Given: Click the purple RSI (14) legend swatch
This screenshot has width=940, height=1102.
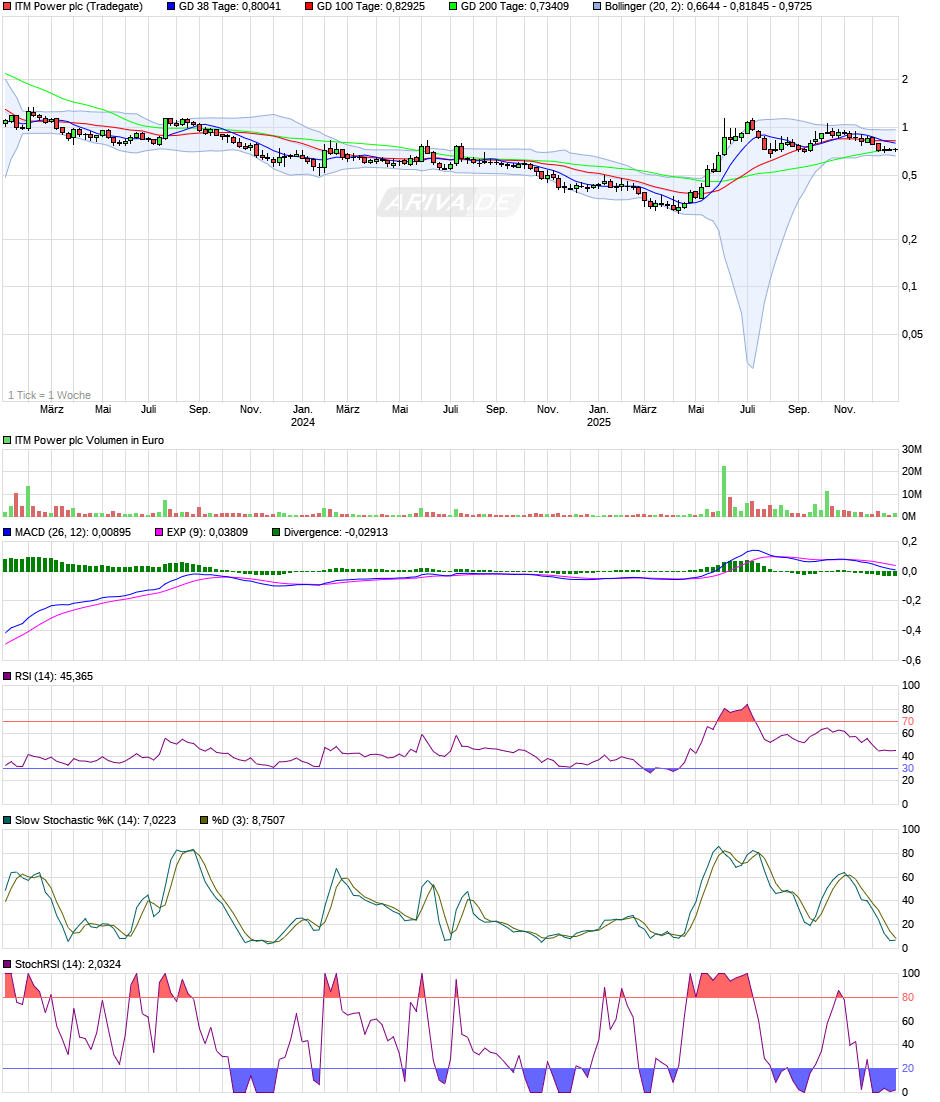Looking at the screenshot, I should [x=7, y=676].
